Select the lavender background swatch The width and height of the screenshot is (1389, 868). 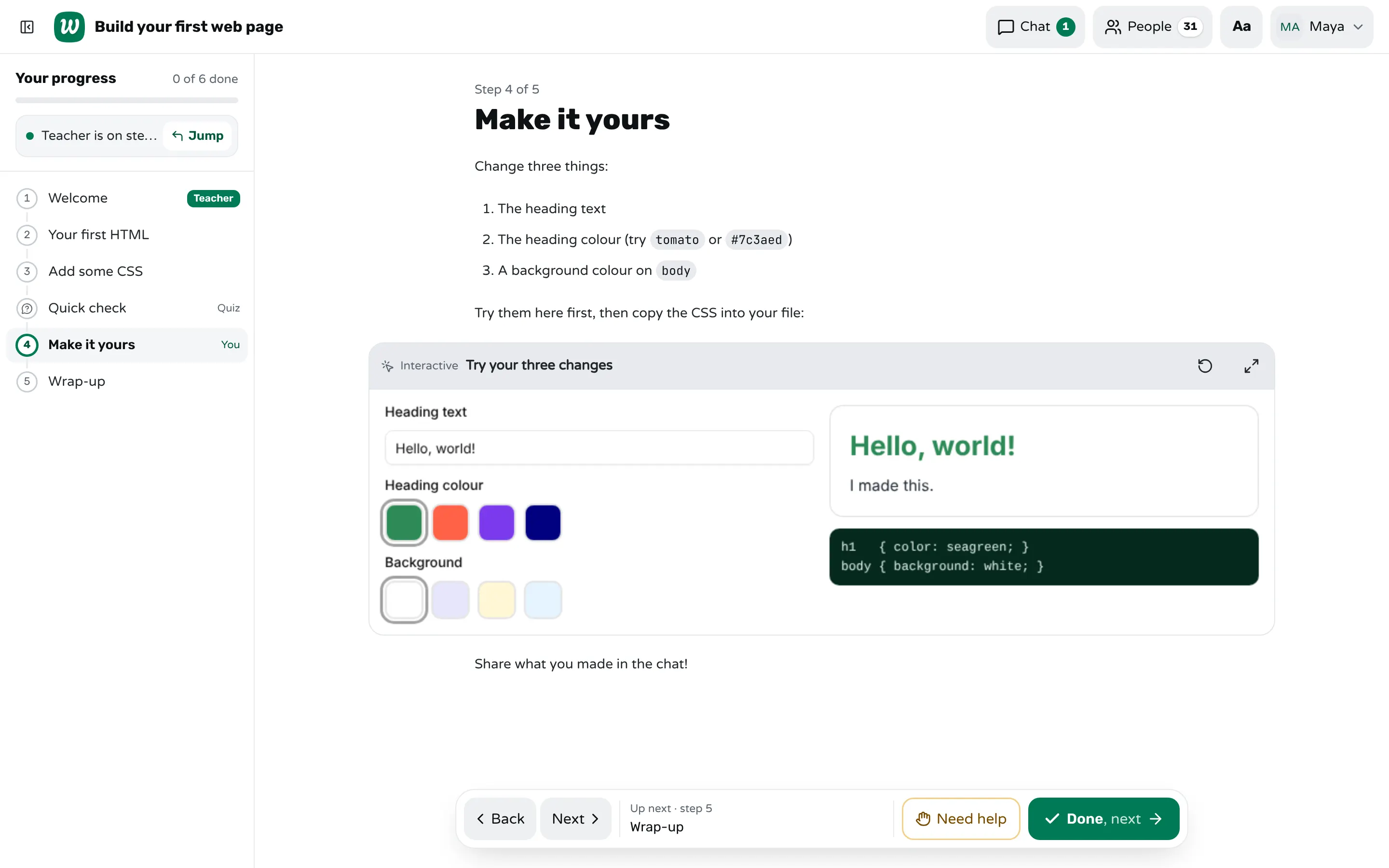[x=450, y=600]
